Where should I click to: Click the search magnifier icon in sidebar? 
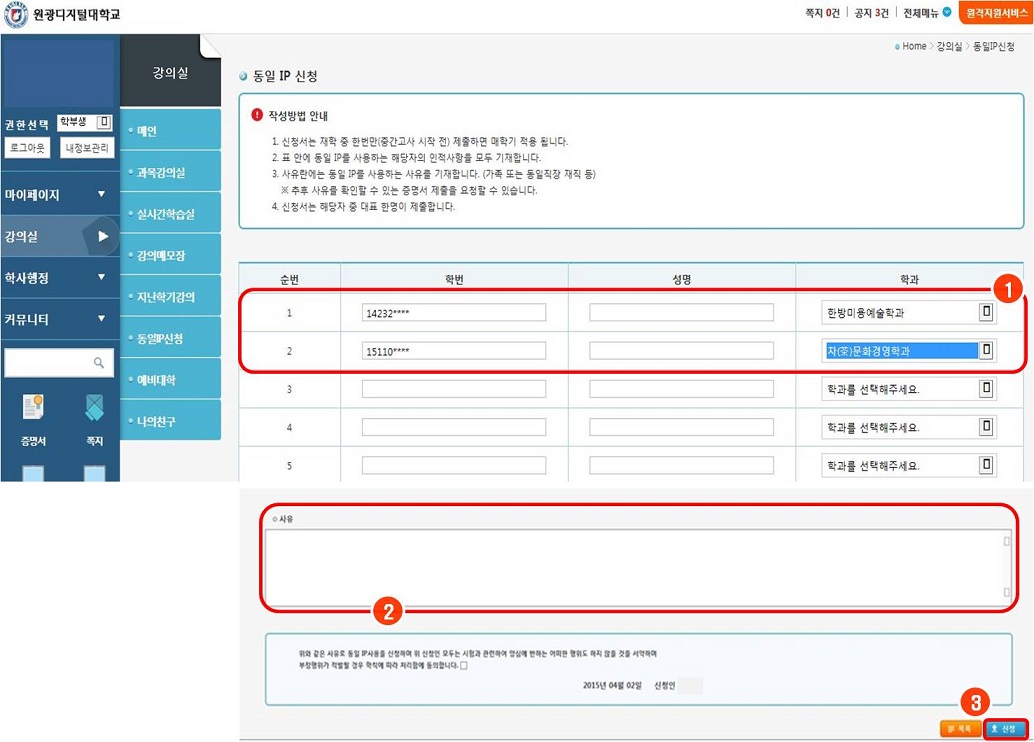(x=98, y=363)
